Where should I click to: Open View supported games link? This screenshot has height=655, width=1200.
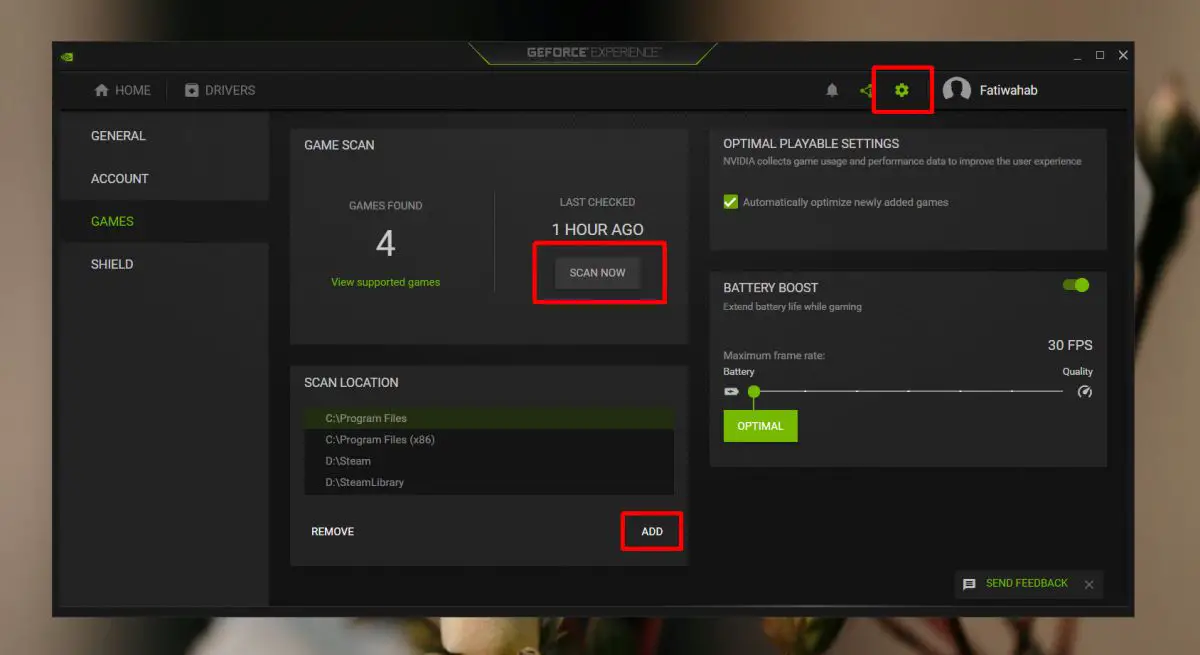pos(385,282)
